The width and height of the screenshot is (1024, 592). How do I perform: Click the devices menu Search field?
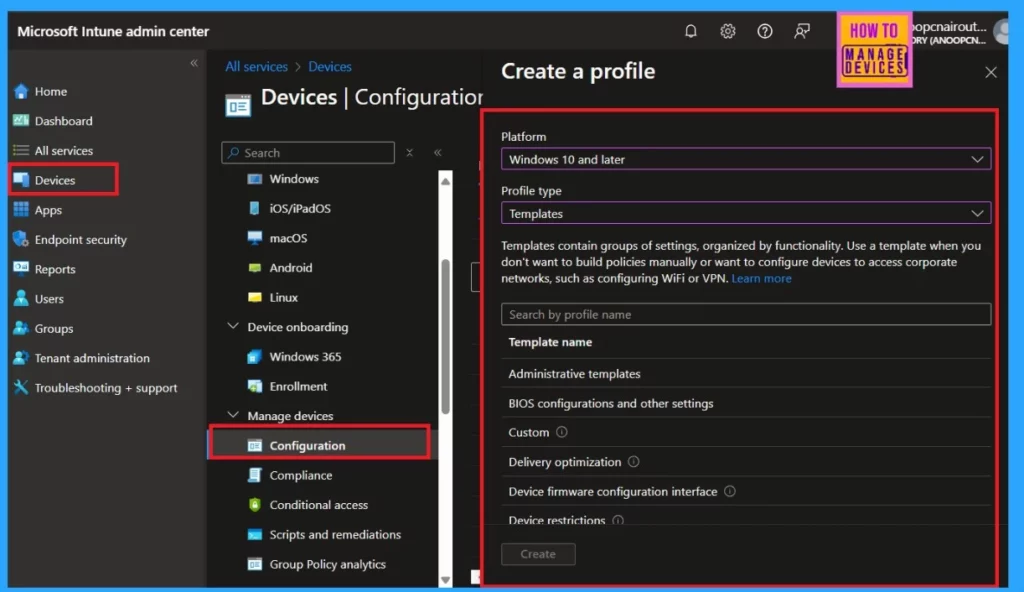[308, 152]
